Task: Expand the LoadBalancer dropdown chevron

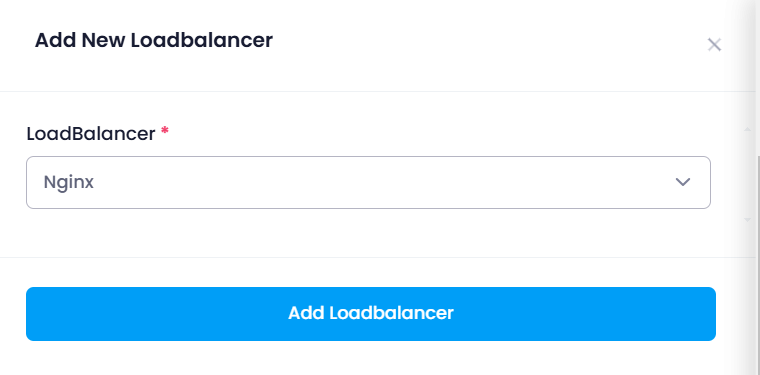Action: point(682,182)
